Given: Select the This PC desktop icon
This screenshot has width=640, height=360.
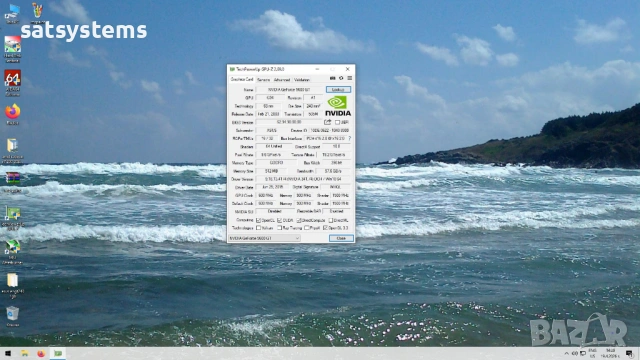Looking at the screenshot, I should (x=12, y=13).
